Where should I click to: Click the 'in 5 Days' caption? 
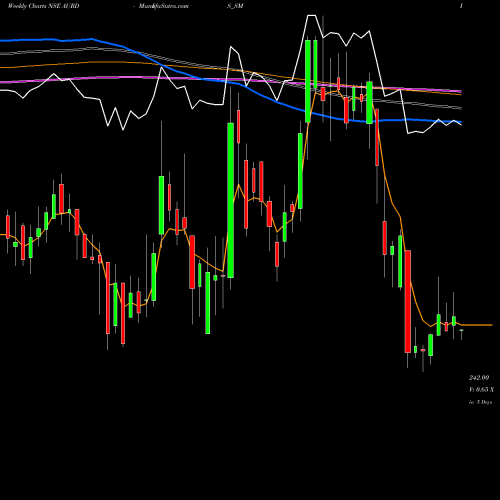pyautogui.click(x=480, y=402)
